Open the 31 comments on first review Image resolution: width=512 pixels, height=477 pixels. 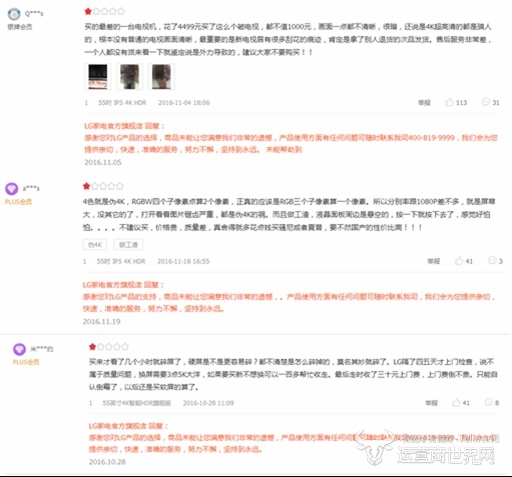(x=490, y=102)
